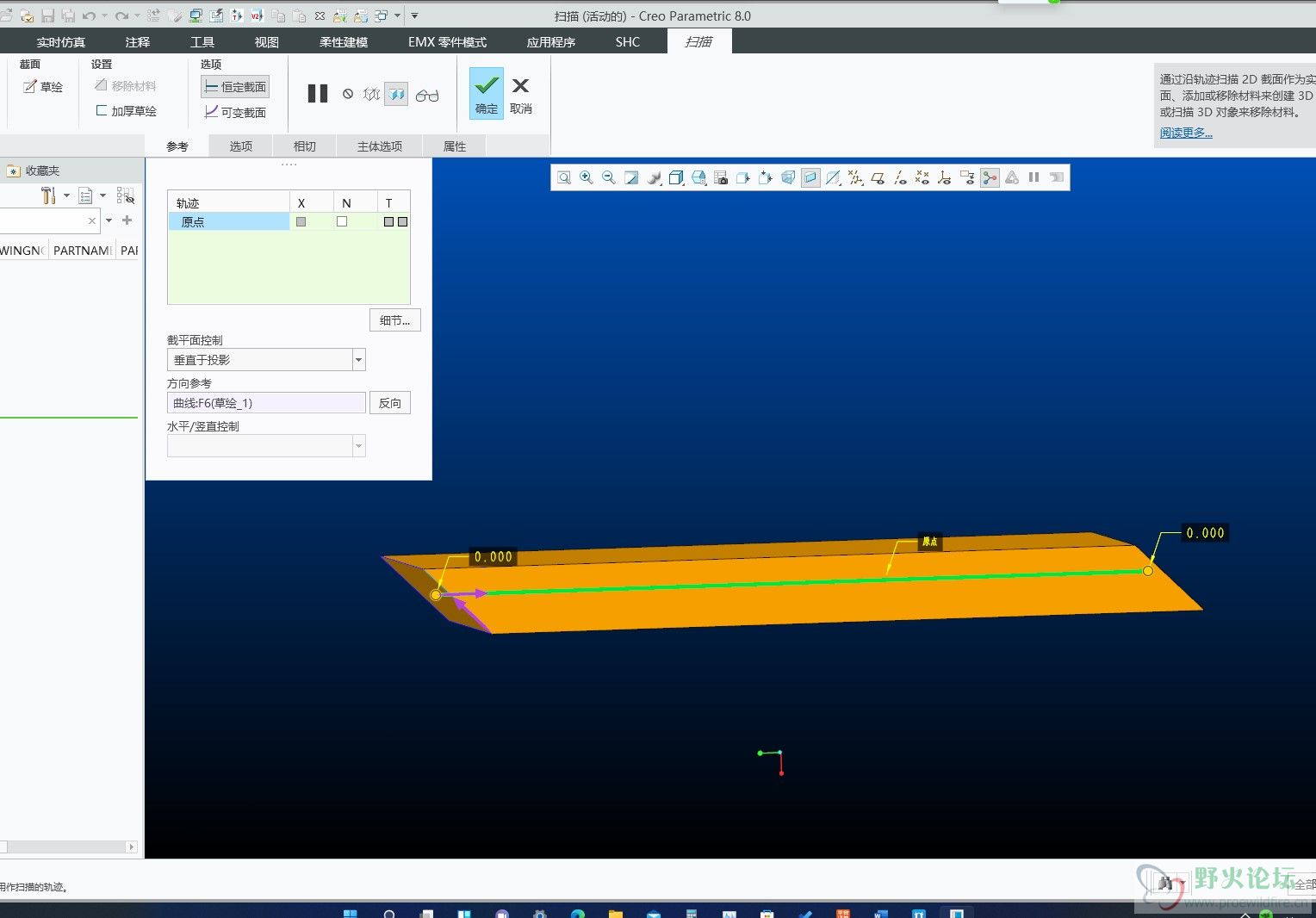The width and height of the screenshot is (1316, 918).
Task: Select the thicken sketch (加厚草绘) option
Action: pyautogui.click(x=126, y=111)
